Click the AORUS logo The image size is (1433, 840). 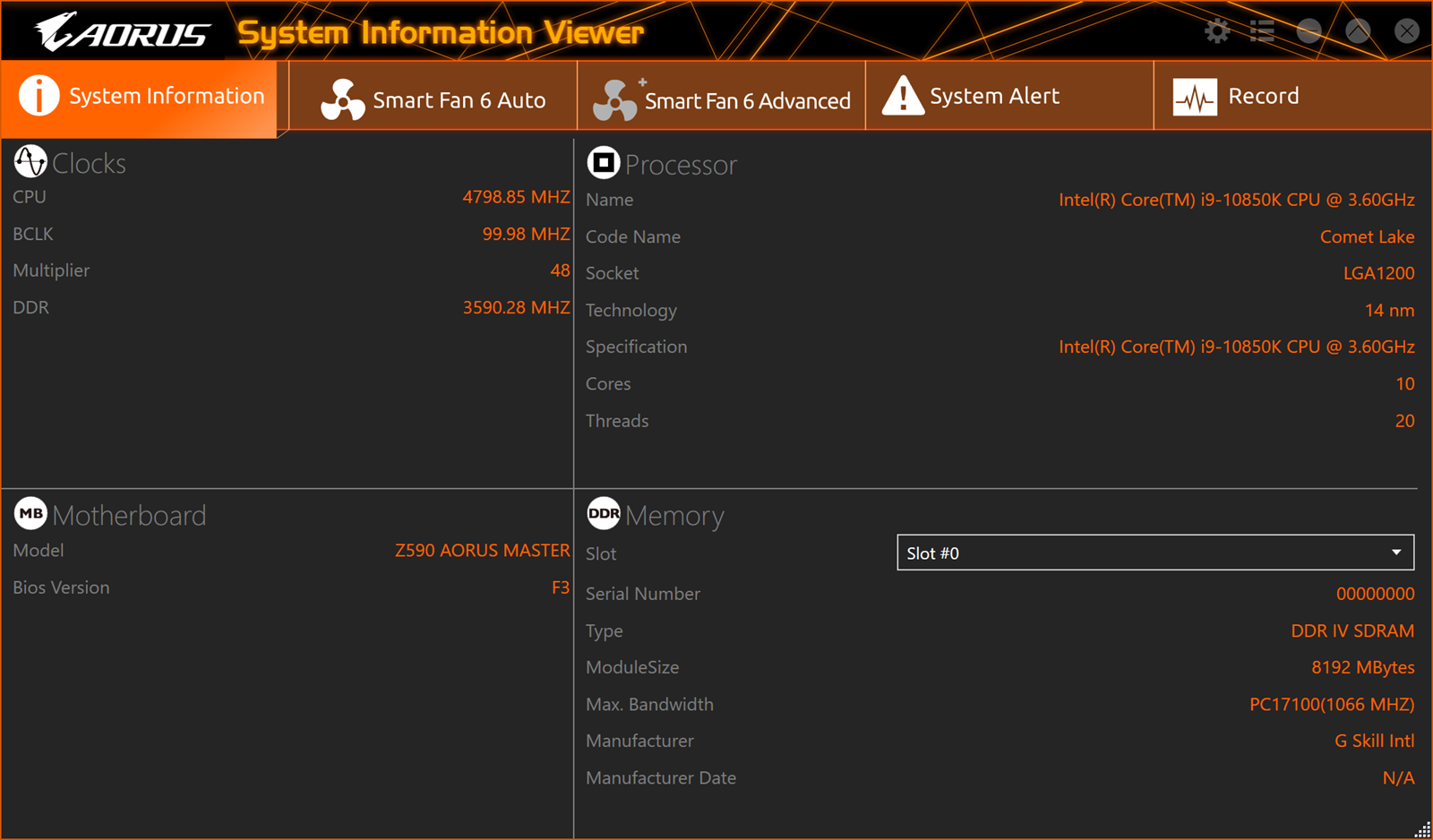[123, 32]
